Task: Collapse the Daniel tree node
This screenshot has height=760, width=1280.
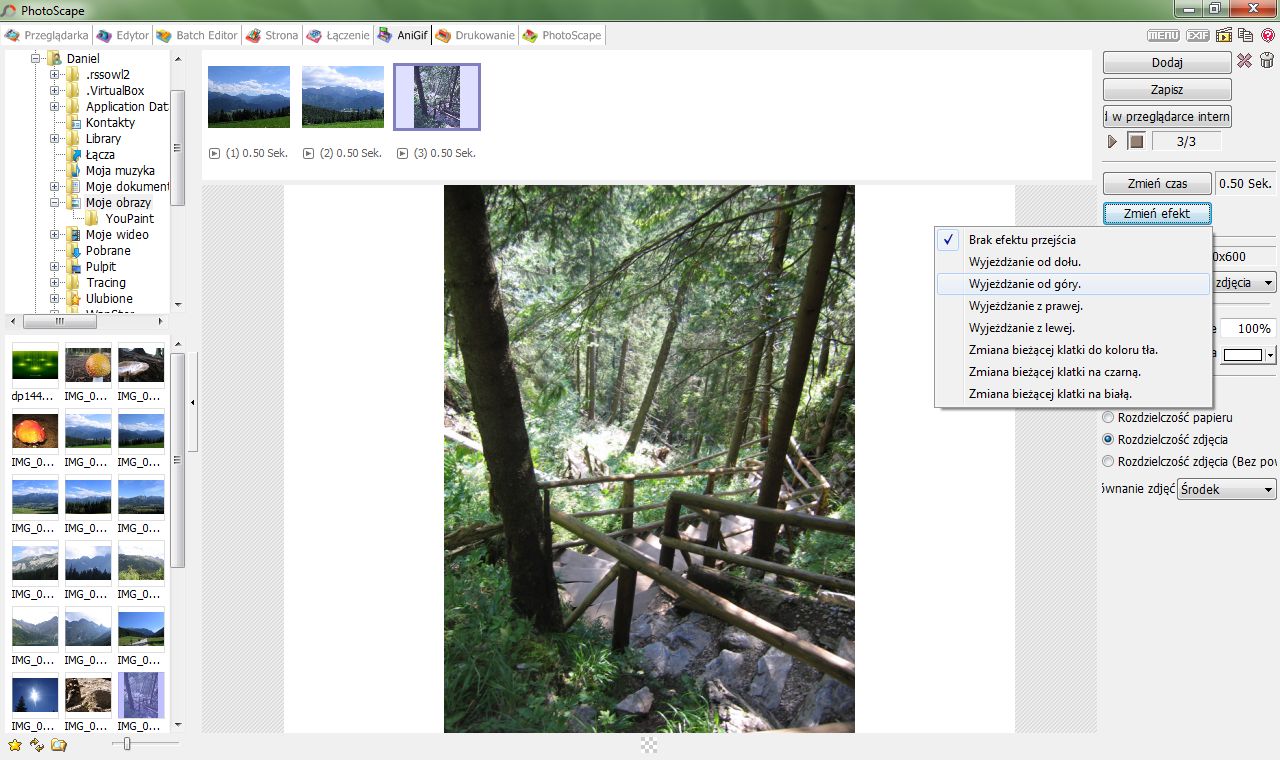Action: click(x=35, y=59)
